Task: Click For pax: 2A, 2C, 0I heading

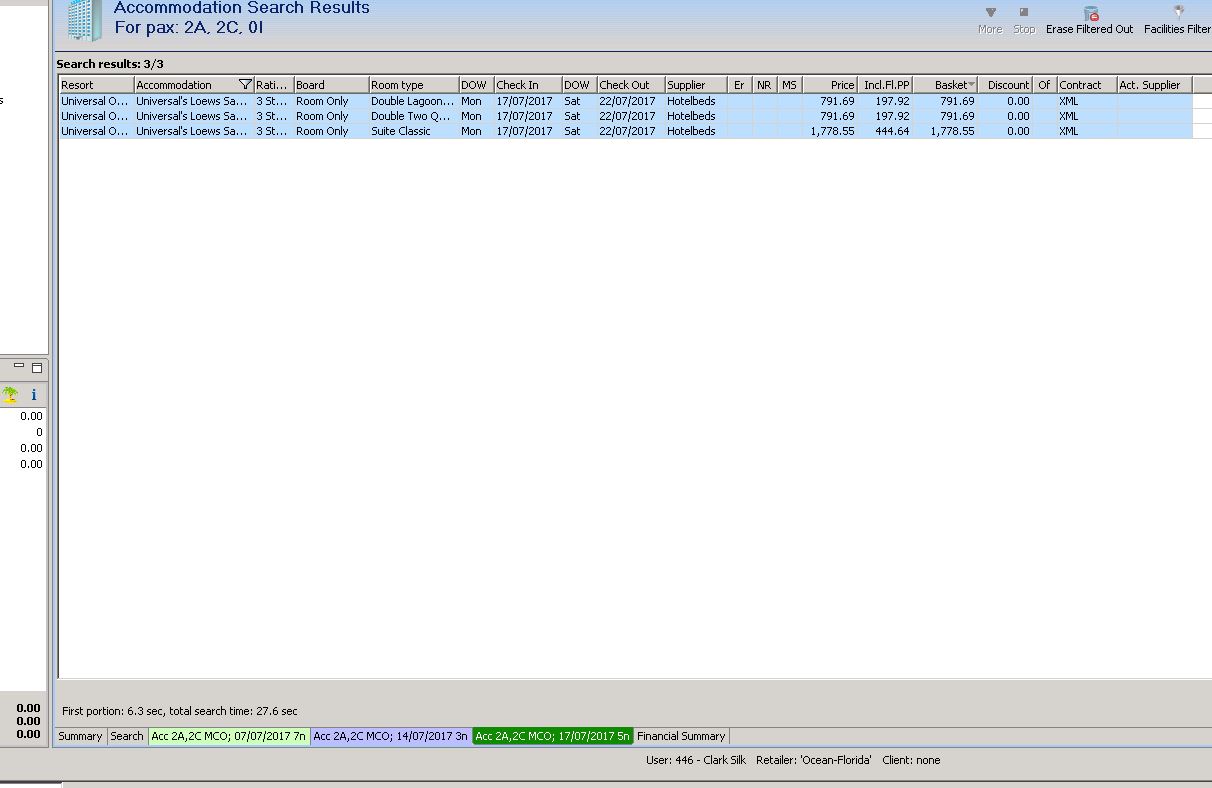Action: tap(189, 28)
